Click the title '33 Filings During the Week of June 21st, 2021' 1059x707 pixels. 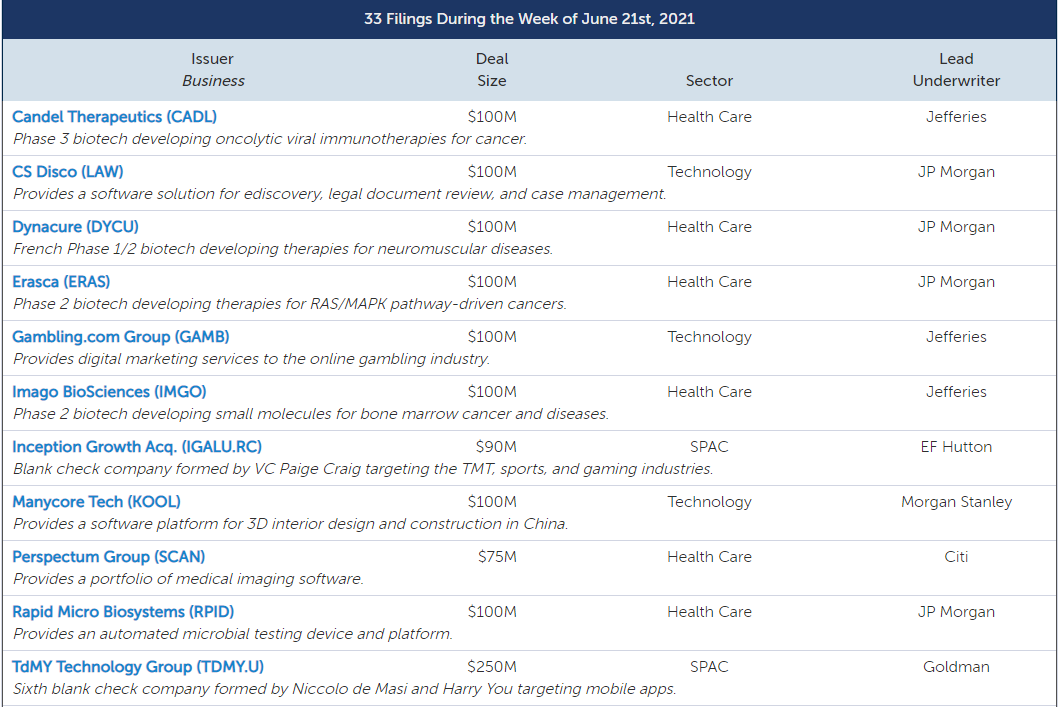click(x=530, y=19)
